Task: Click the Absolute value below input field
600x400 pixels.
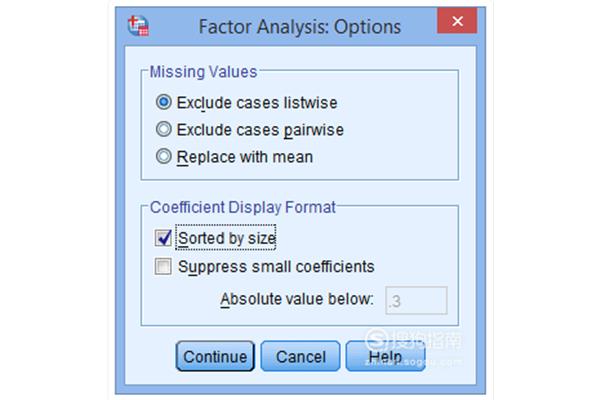Action: coord(416,300)
